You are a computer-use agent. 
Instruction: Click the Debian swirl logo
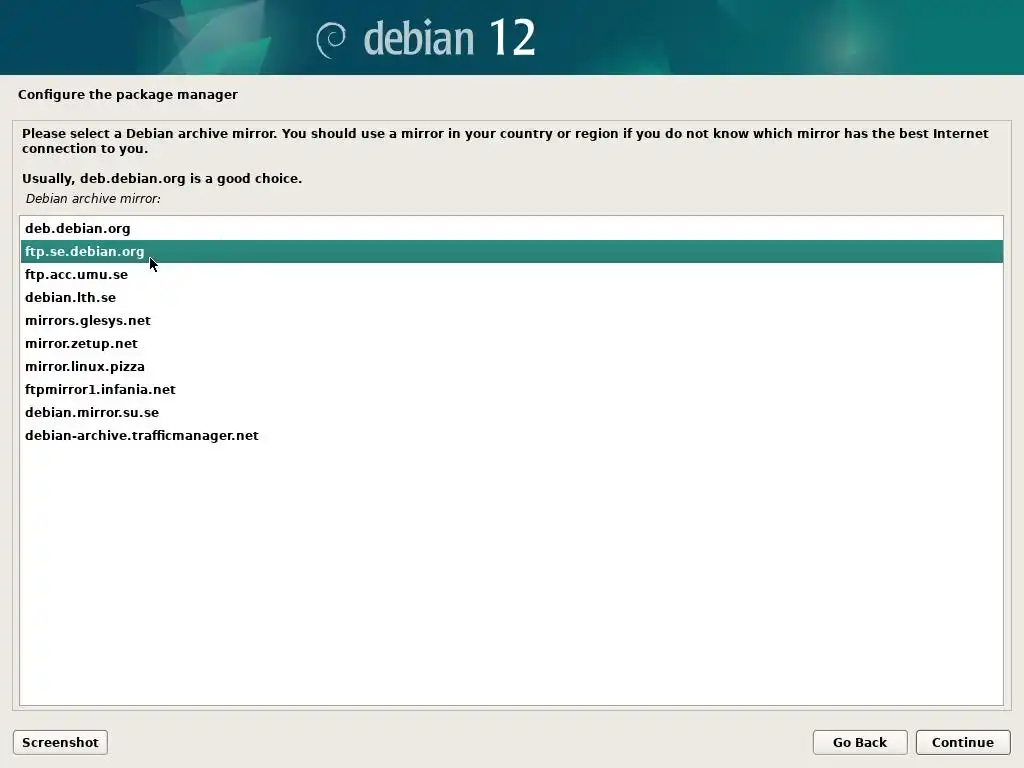[x=331, y=40]
